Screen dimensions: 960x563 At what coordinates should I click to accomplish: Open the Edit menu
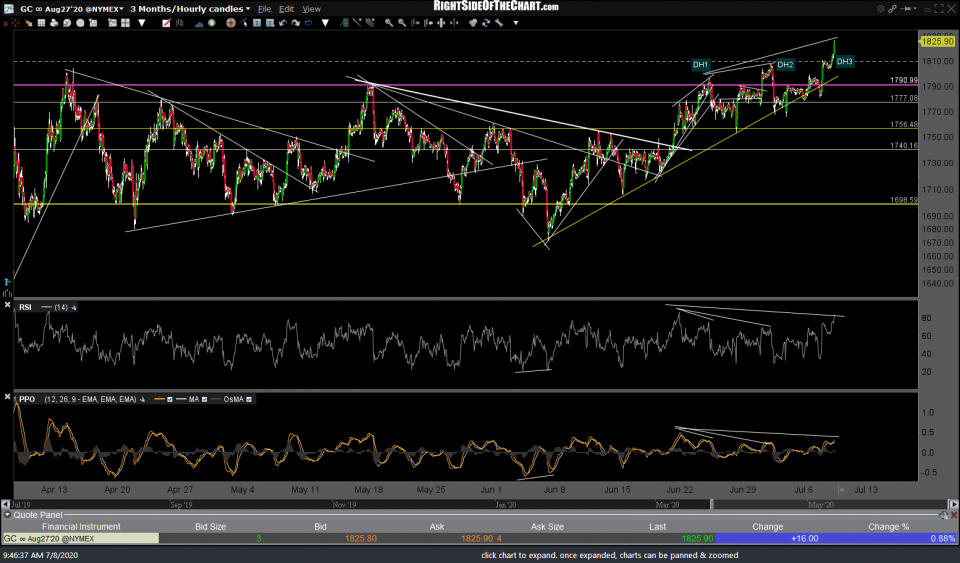pos(288,9)
